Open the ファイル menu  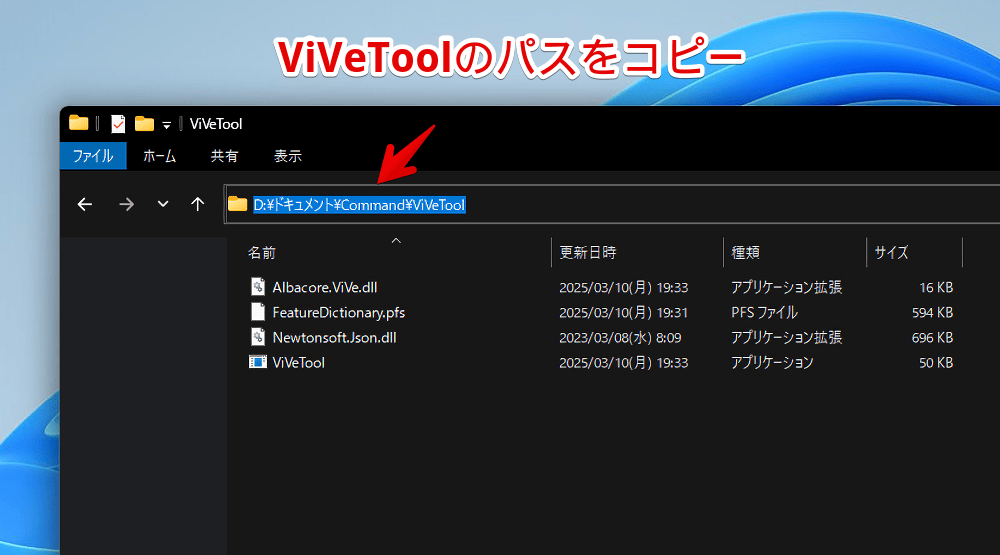[93, 156]
